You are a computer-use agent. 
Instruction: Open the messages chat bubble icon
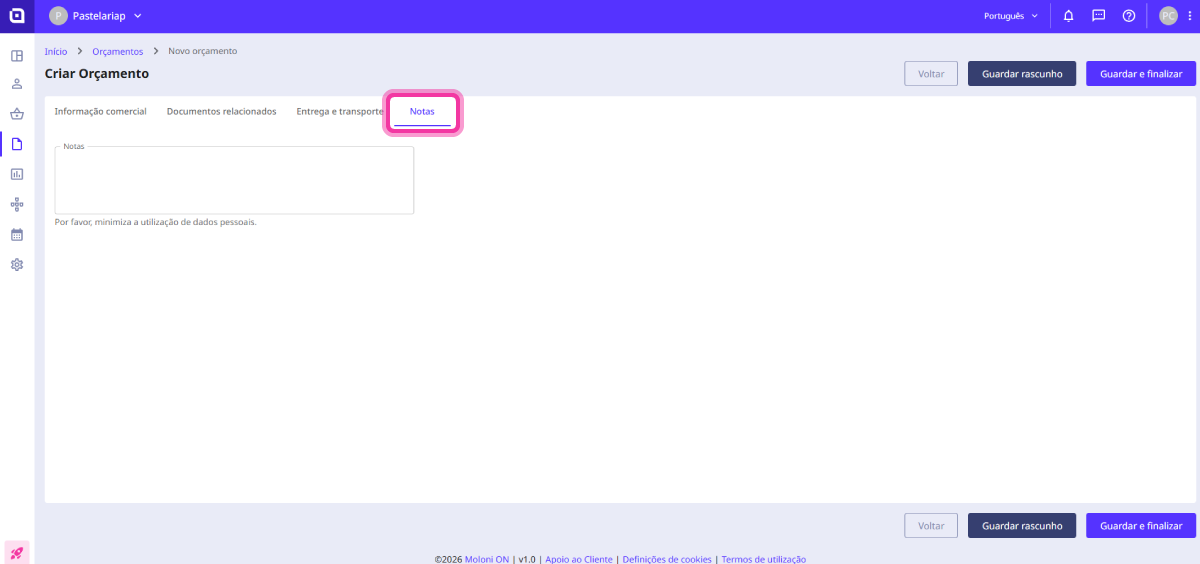pyautogui.click(x=1098, y=16)
